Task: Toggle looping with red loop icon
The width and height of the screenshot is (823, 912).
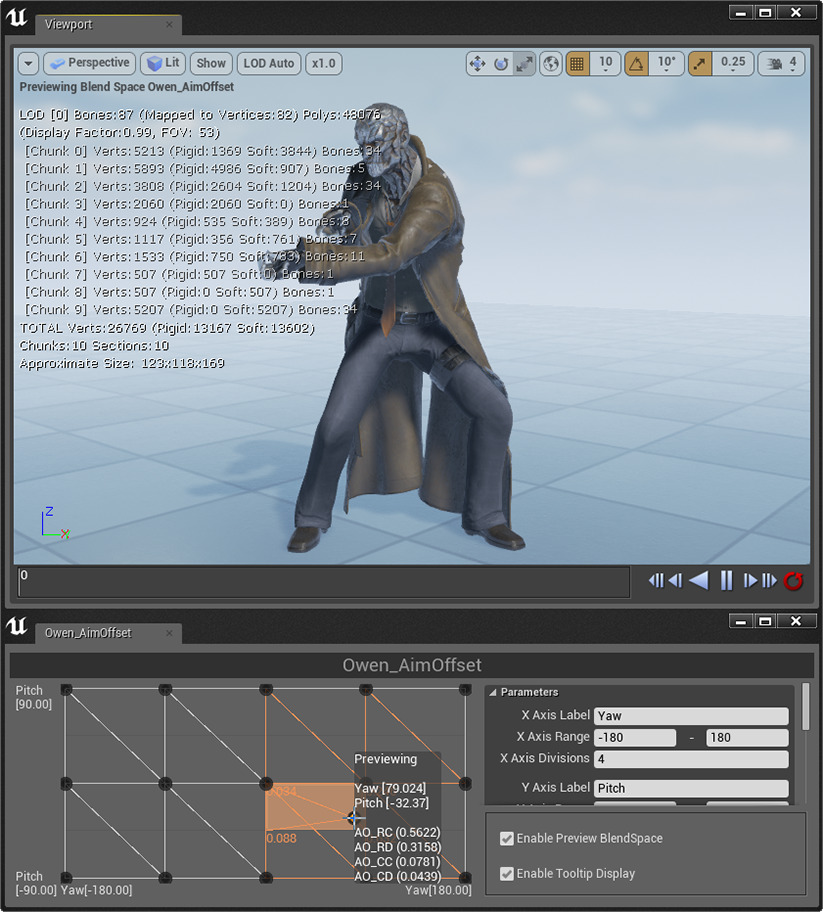Action: point(794,581)
